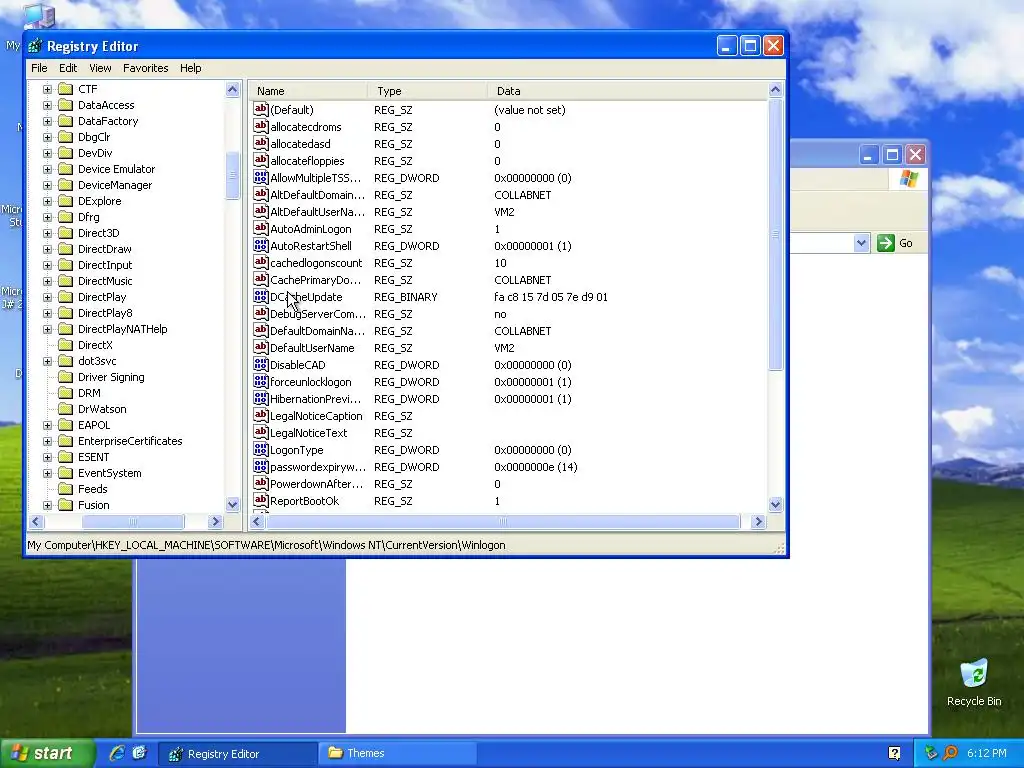The width and height of the screenshot is (1024, 768).
Task: Open the Favorites menu
Action: point(146,68)
